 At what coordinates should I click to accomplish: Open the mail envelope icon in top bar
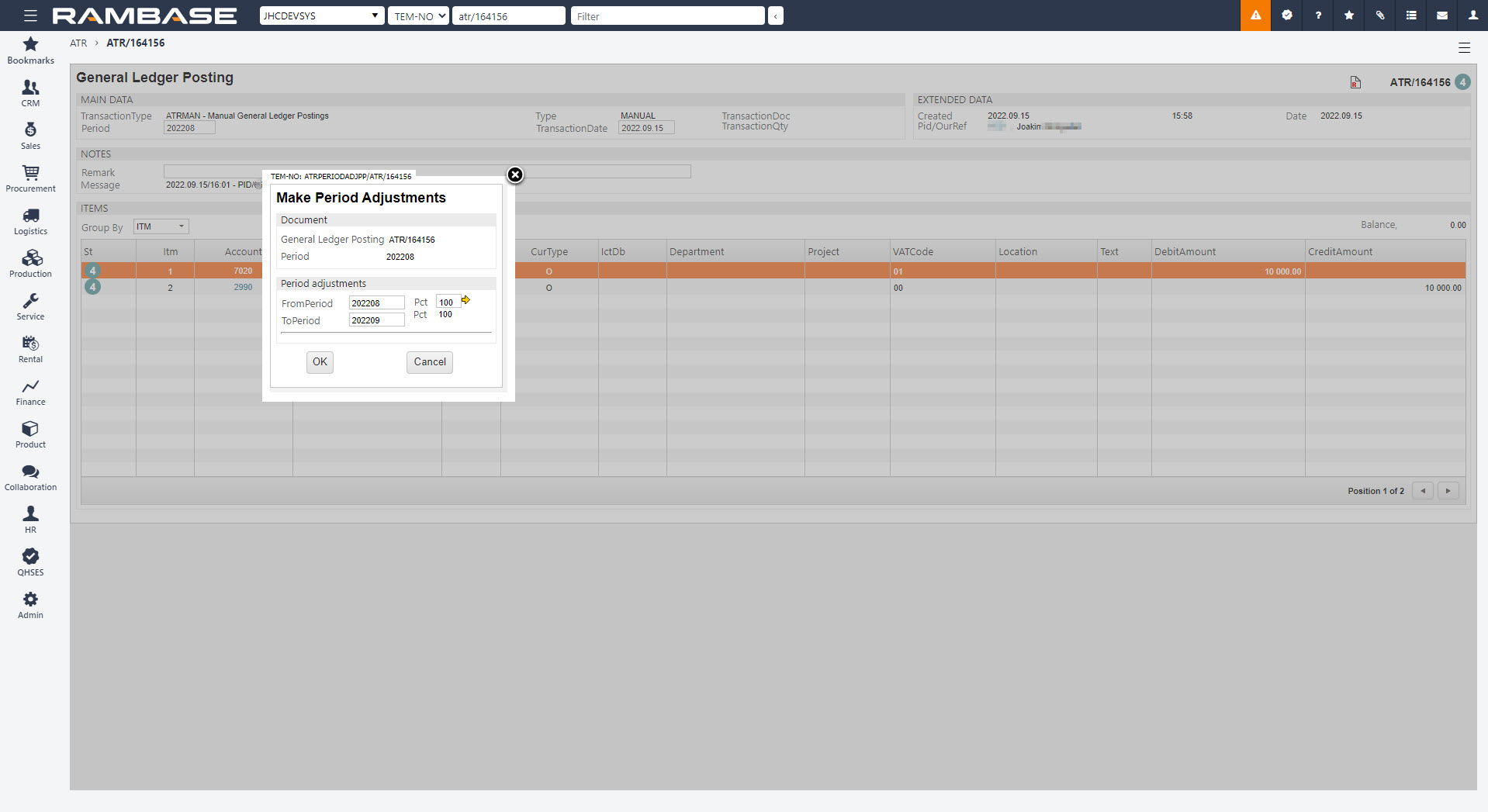tap(1442, 16)
